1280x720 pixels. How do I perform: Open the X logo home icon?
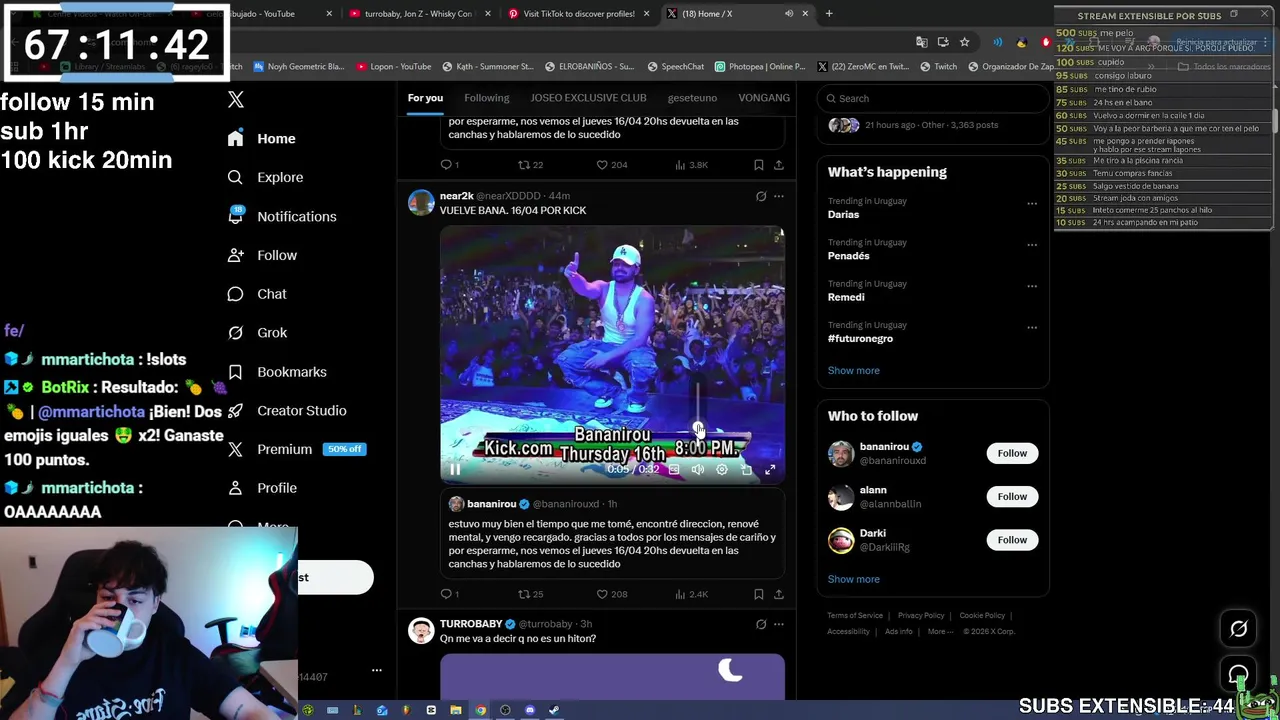coord(236,100)
